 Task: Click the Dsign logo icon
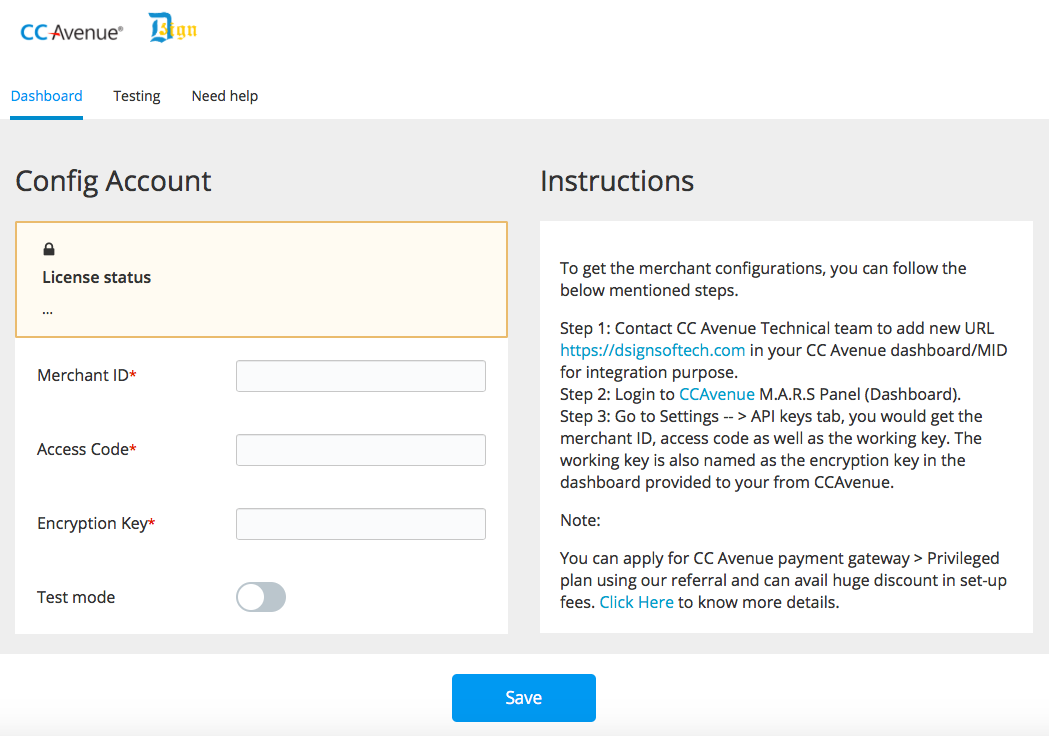[173, 28]
